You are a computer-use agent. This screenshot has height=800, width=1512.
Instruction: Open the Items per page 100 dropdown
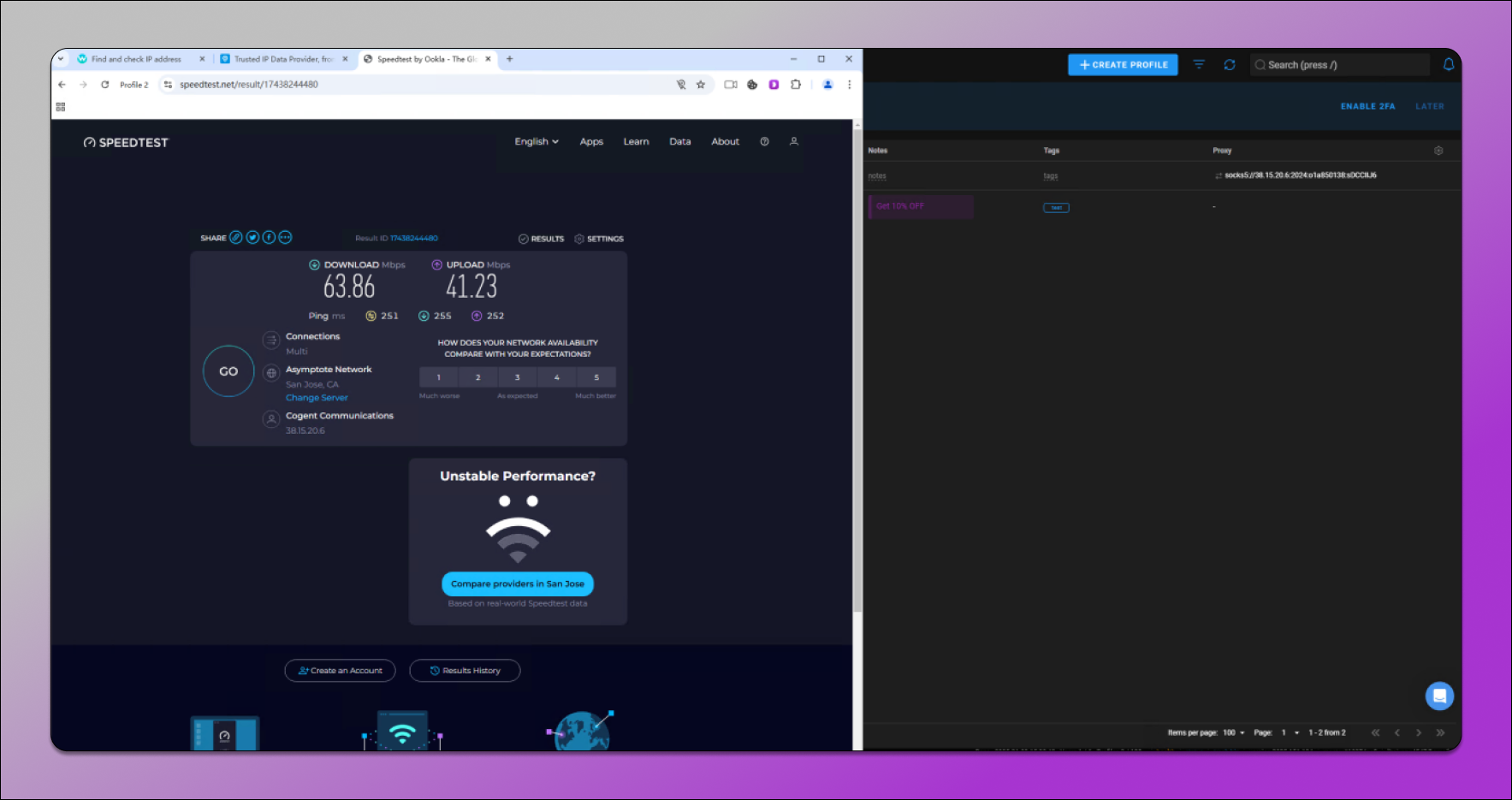(x=1234, y=733)
